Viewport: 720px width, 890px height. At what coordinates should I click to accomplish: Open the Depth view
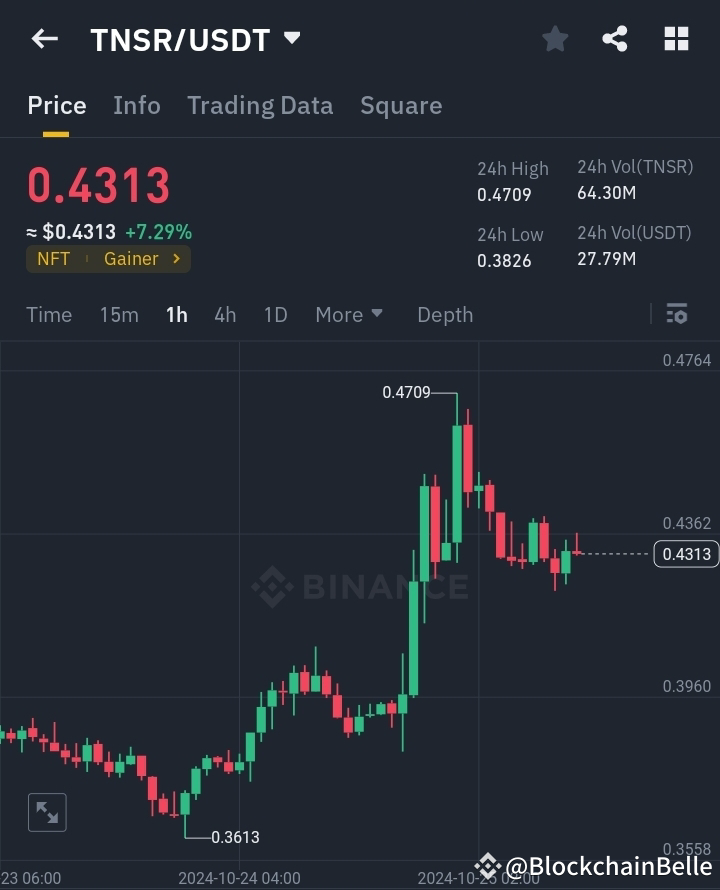445,314
